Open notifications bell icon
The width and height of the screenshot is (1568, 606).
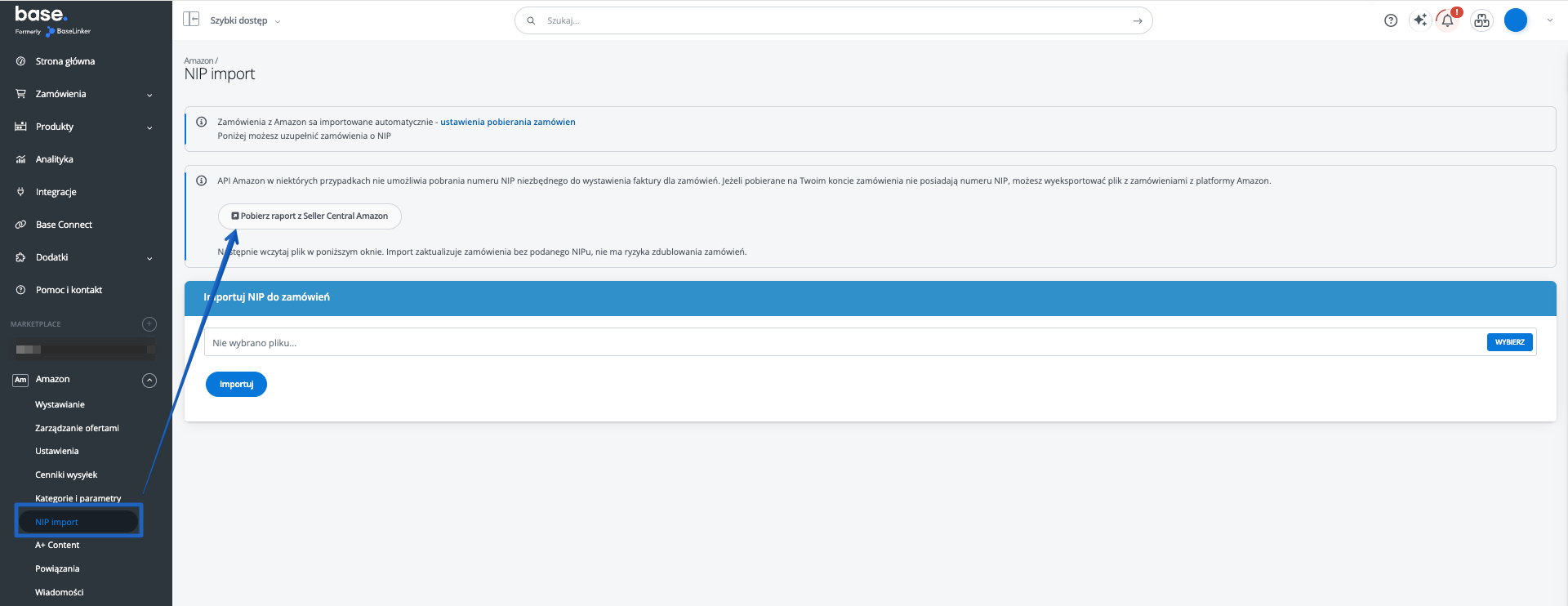coord(1447,20)
